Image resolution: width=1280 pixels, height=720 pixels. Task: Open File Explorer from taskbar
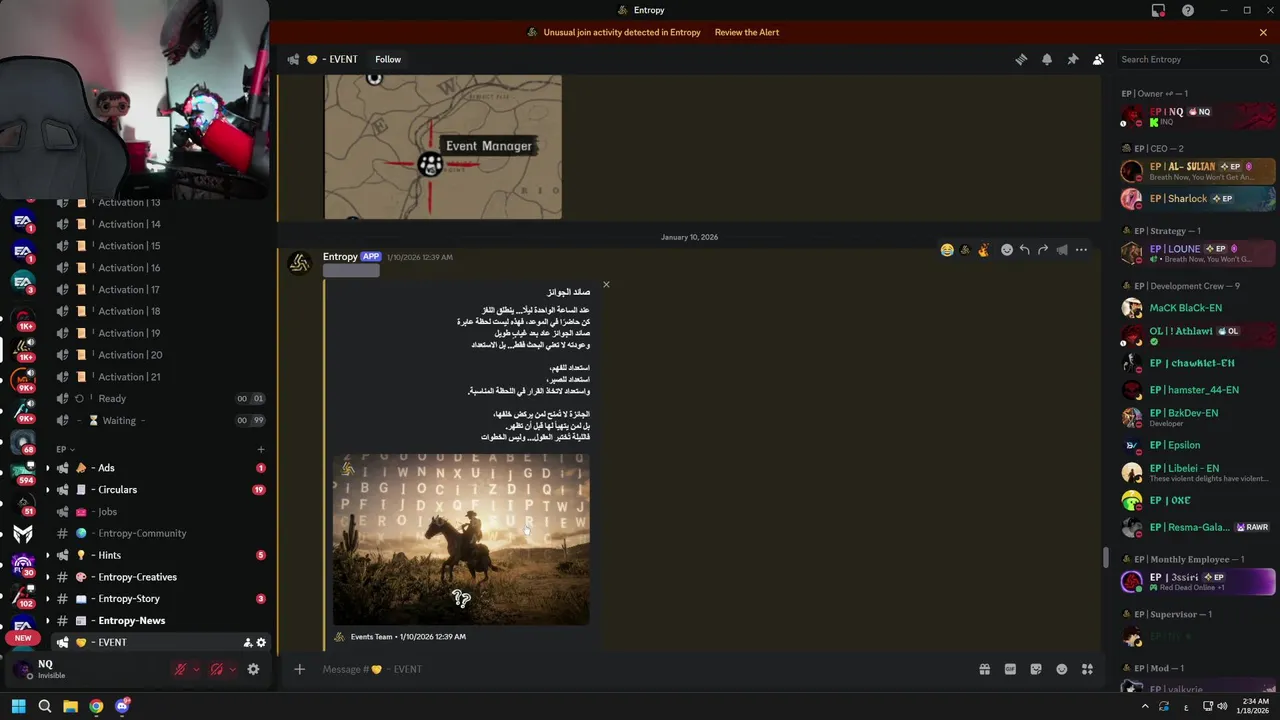[70, 706]
